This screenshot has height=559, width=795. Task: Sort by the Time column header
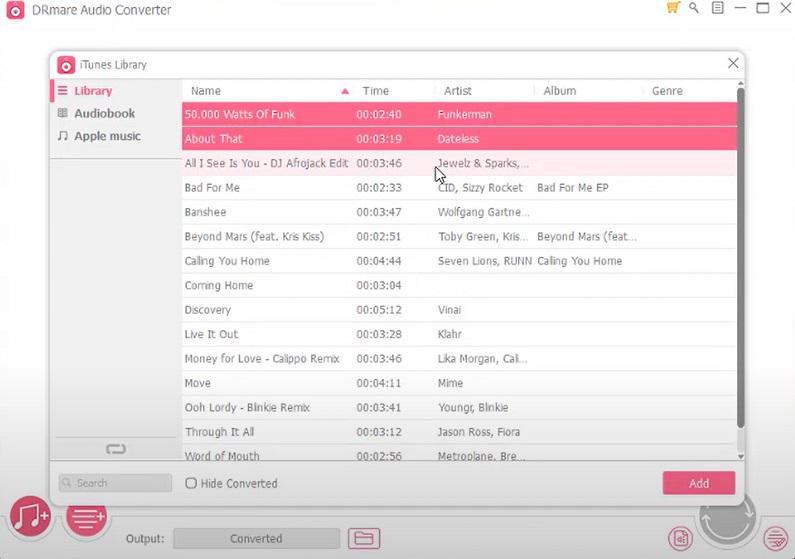tap(376, 91)
